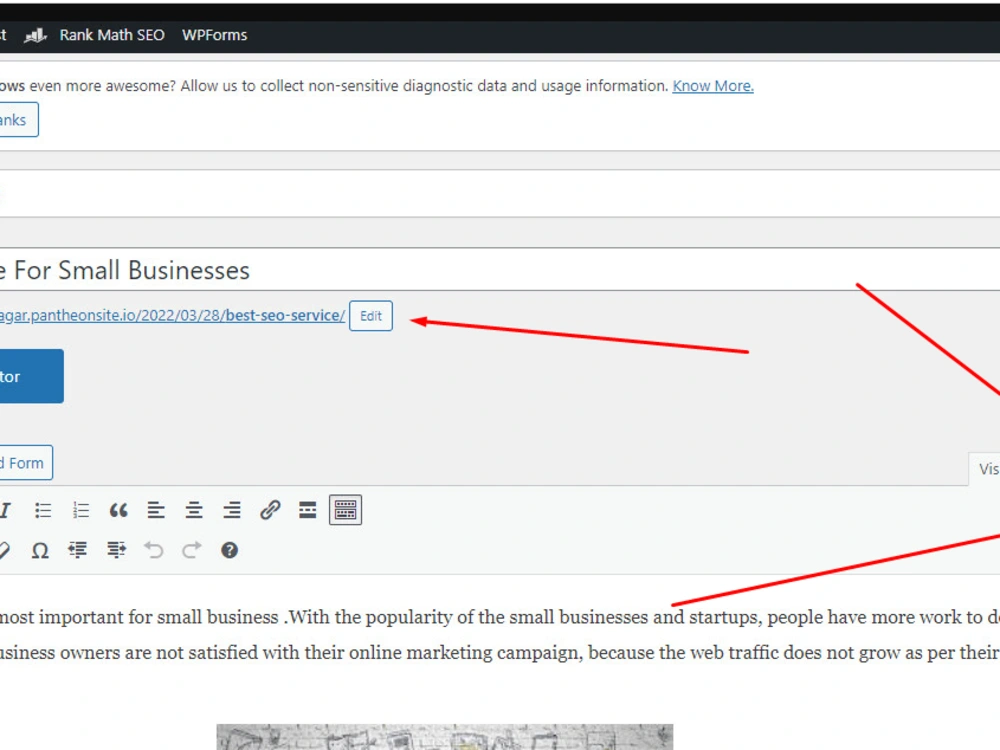
Task: Click the paragraph text mentioning small business
Action: (500, 617)
